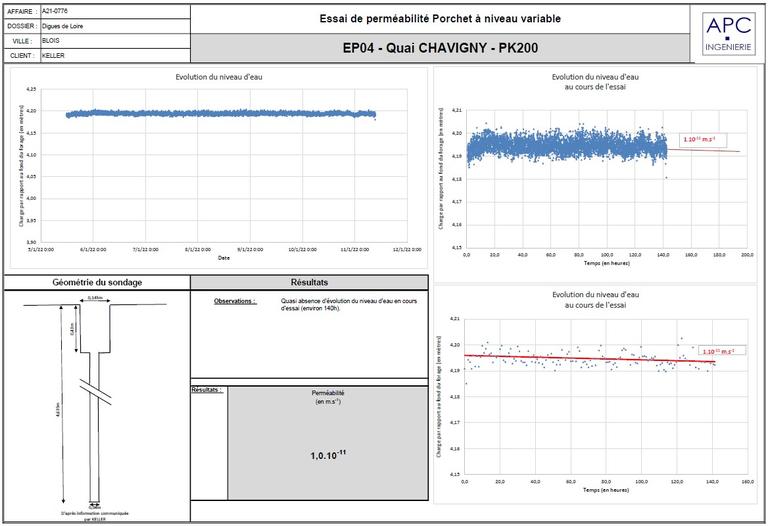Click the Date axis label
This screenshot has height=526, width=768.
[x=224, y=258]
